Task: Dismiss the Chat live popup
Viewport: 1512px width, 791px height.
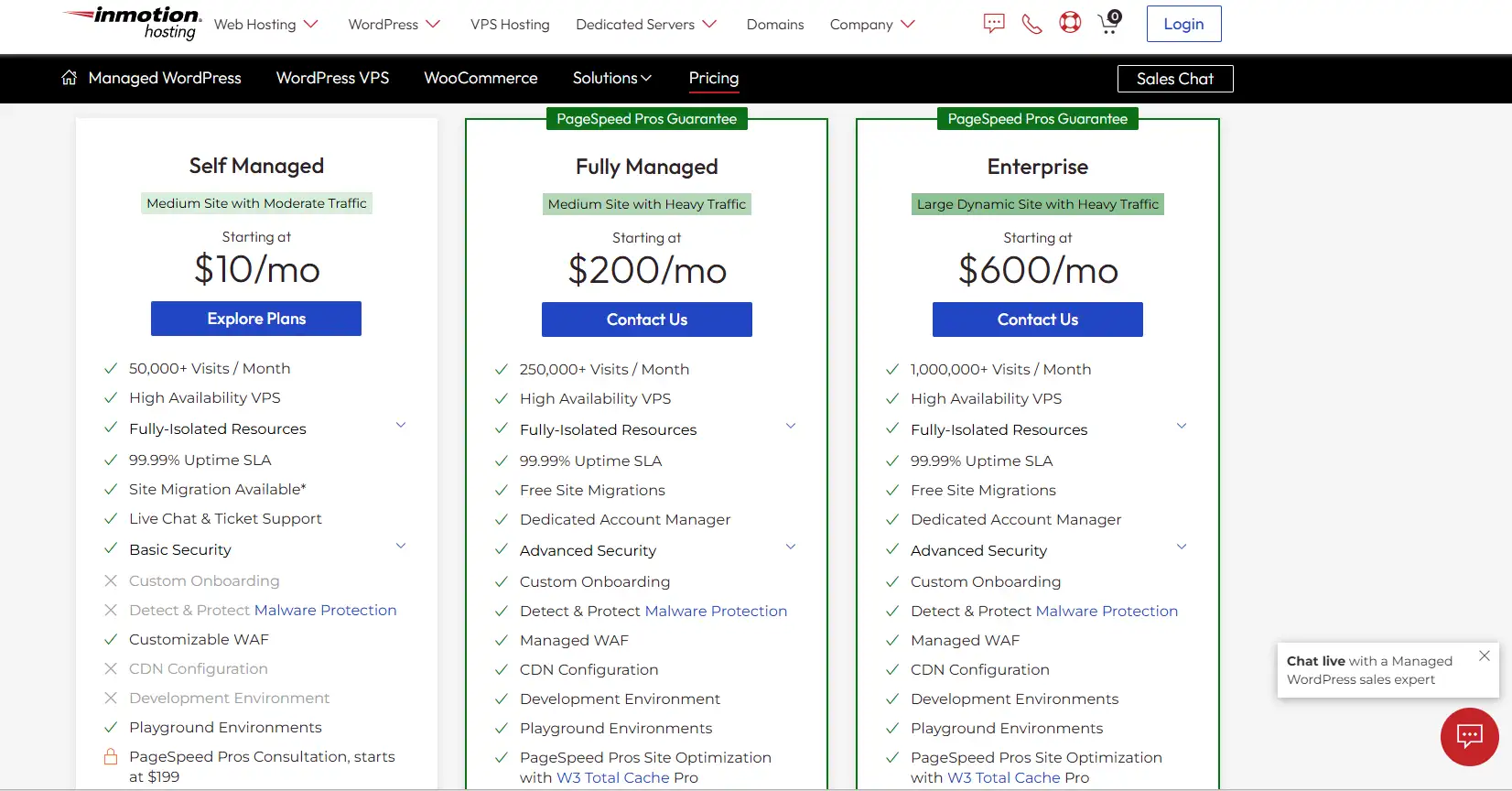Action: 1484,656
